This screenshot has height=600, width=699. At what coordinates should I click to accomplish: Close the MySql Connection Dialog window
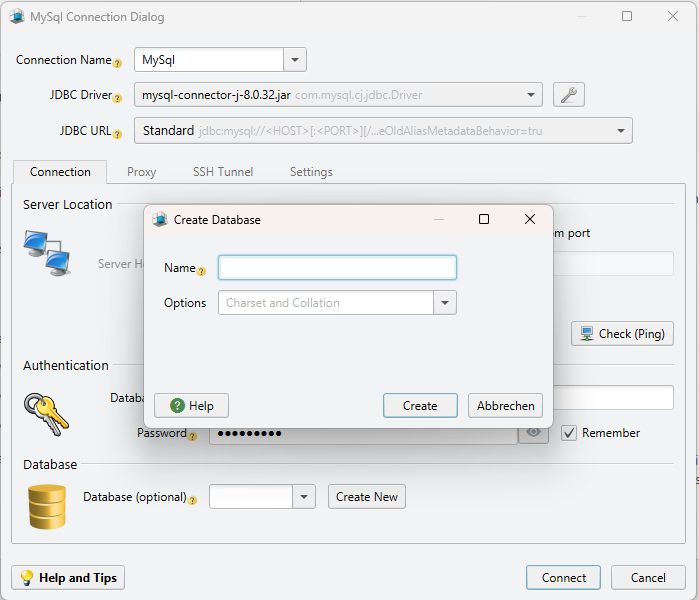[673, 16]
